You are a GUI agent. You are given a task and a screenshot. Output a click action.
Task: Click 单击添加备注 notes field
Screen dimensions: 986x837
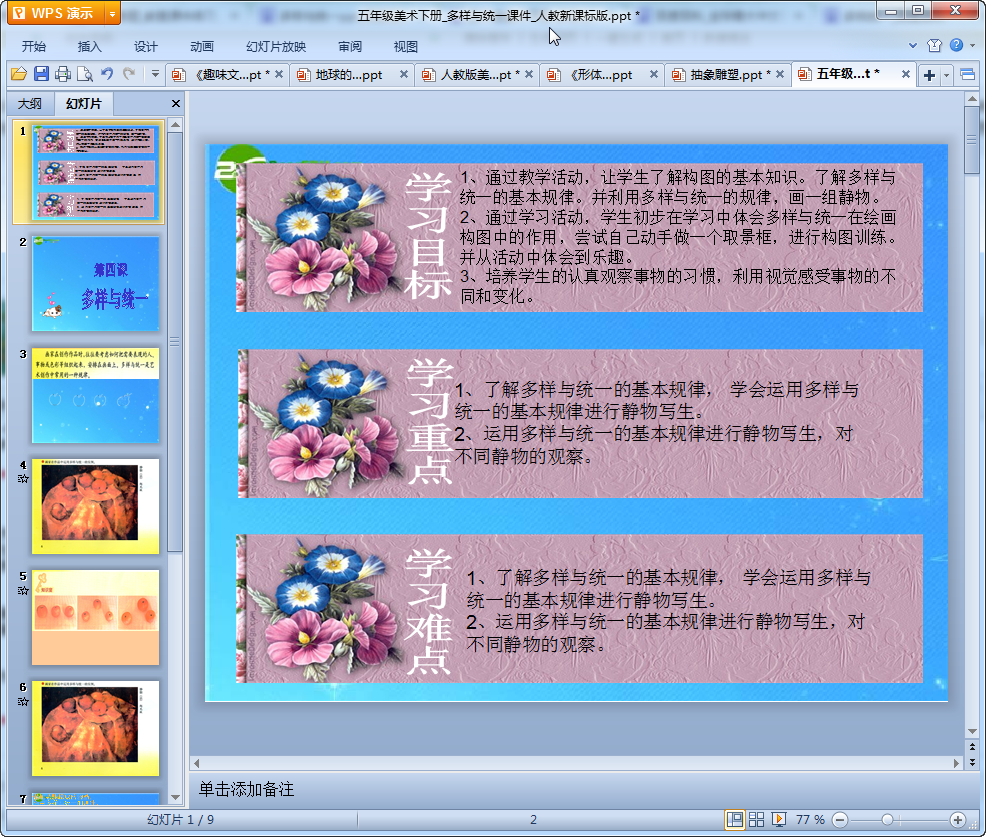[576, 789]
